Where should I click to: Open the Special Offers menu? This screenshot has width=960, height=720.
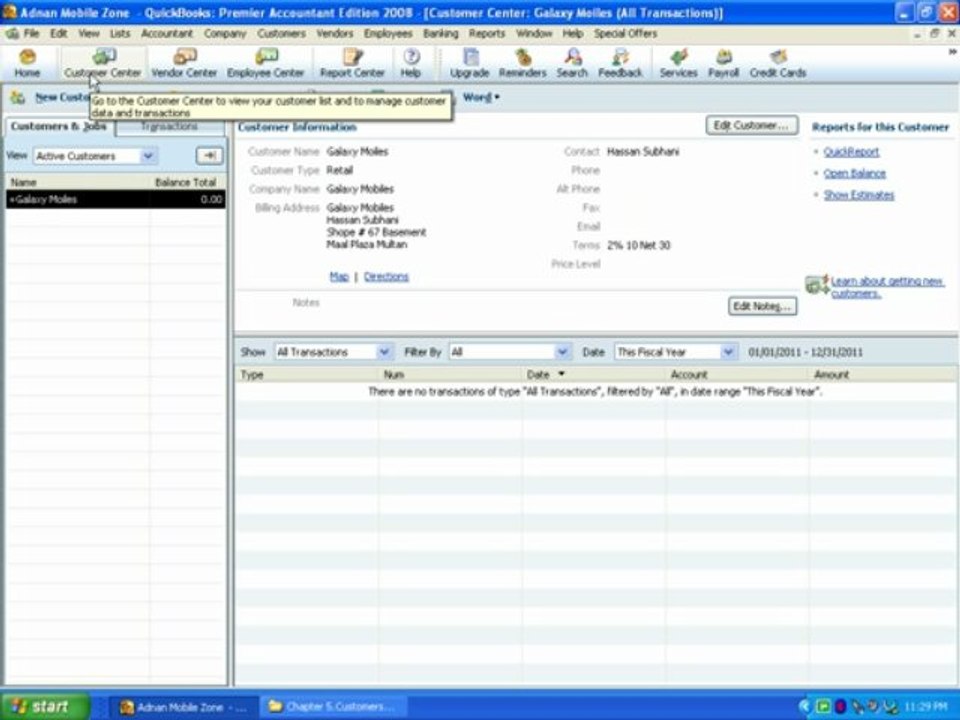[x=625, y=33]
